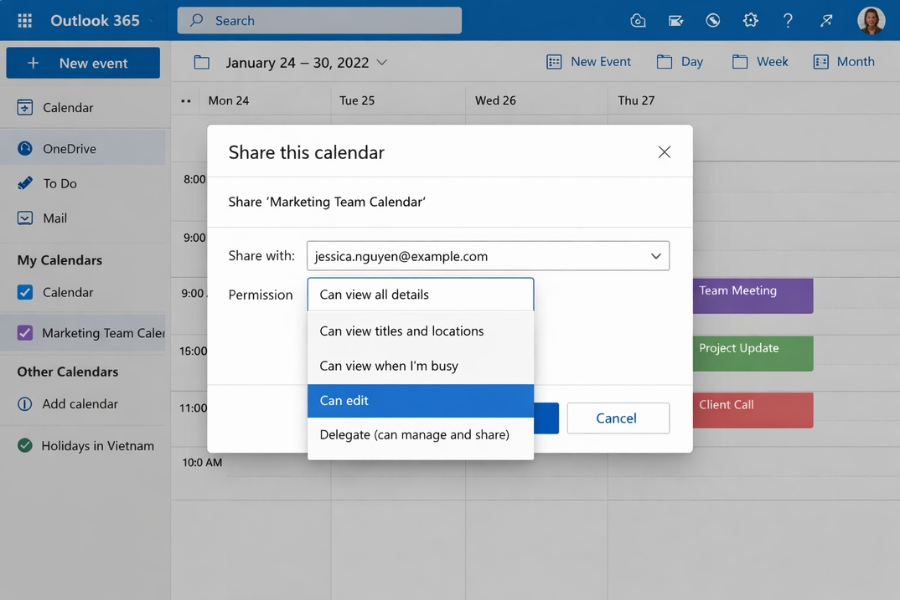Select Can edit permission option
This screenshot has height=600, width=900.
coord(420,401)
